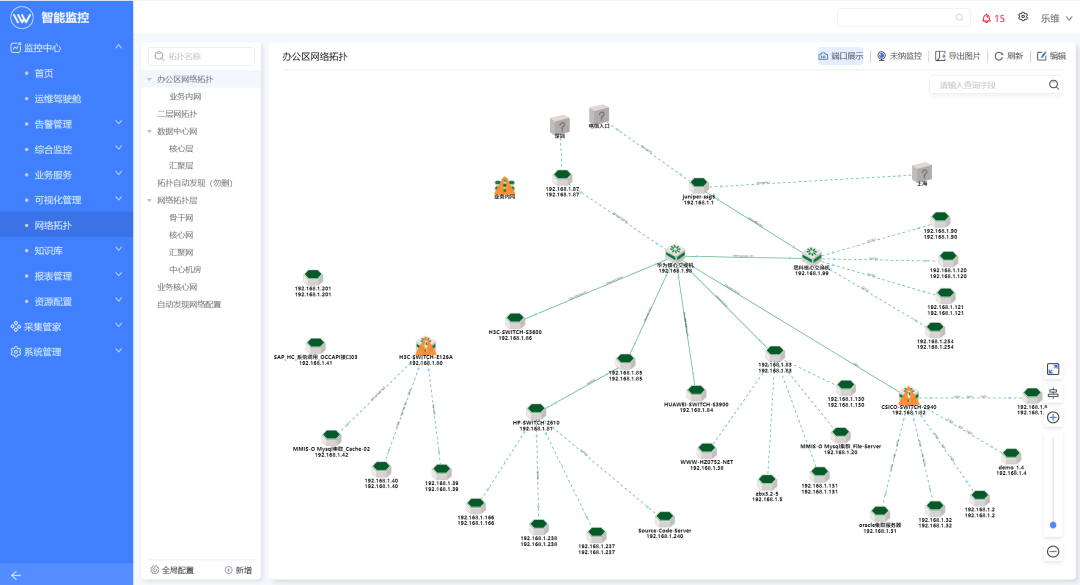Select the H3C-SWITCH-E126A warning node
This screenshot has width=1080, height=585.
pos(425,345)
